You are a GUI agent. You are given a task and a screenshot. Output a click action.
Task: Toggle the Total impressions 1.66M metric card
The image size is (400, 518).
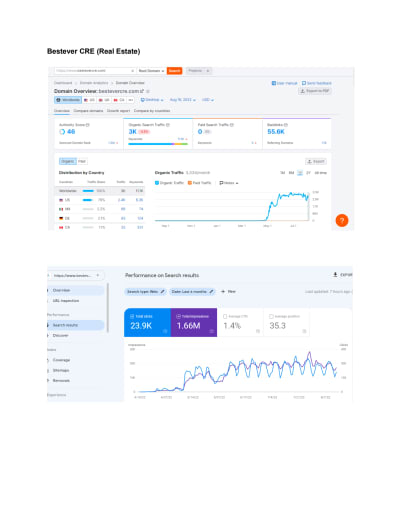coord(194,322)
